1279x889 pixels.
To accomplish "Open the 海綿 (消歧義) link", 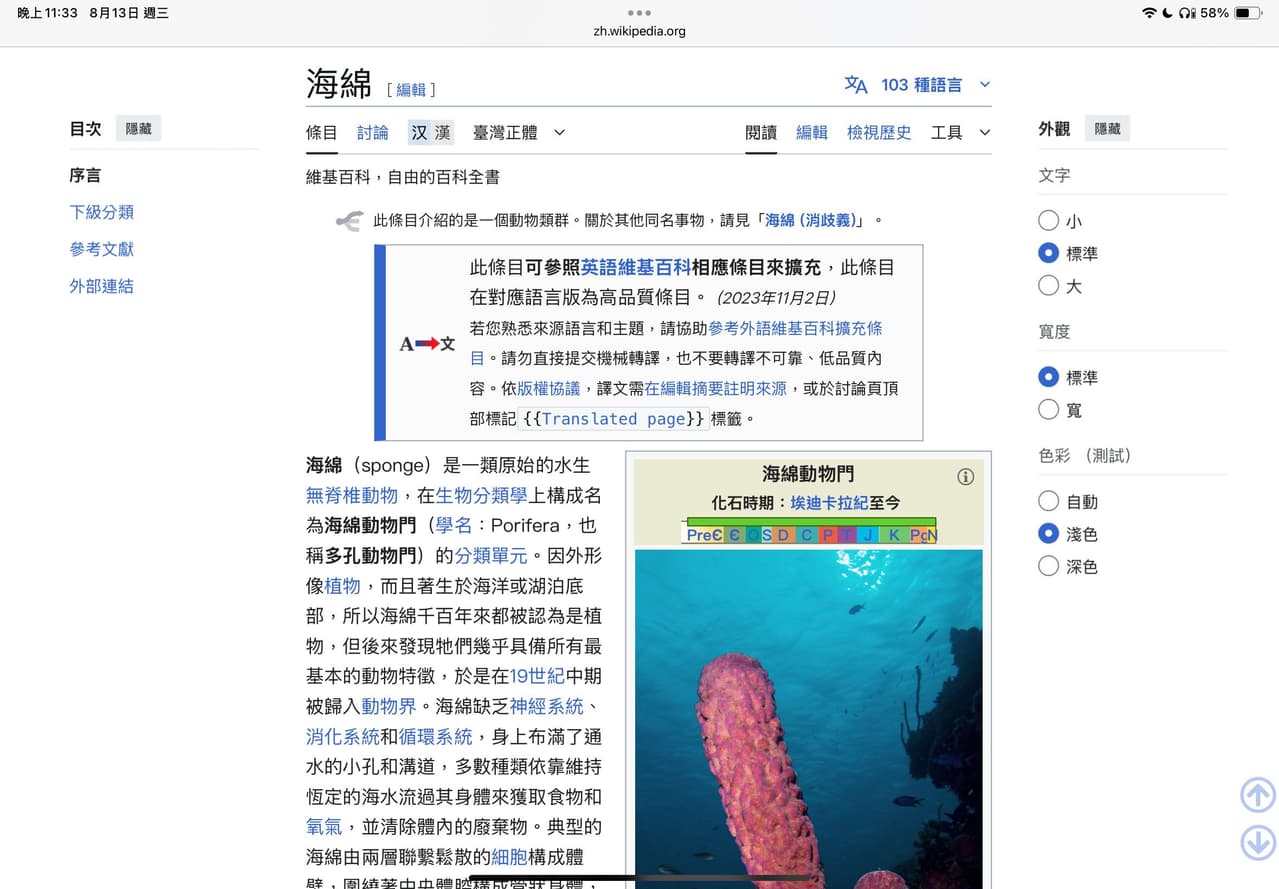I will click(810, 221).
